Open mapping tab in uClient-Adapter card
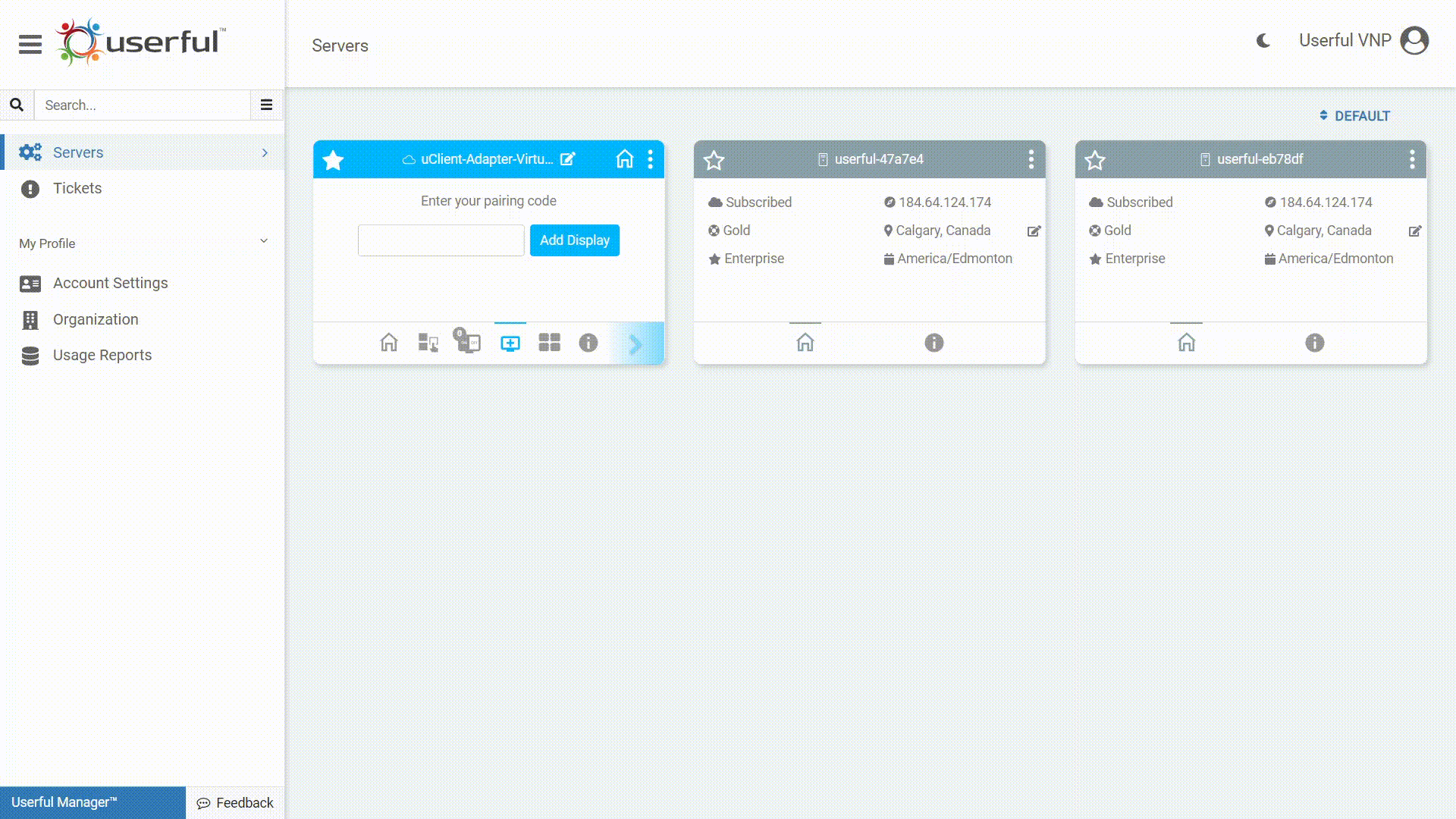The height and width of the screenshot is (819, 1456). 428,343
